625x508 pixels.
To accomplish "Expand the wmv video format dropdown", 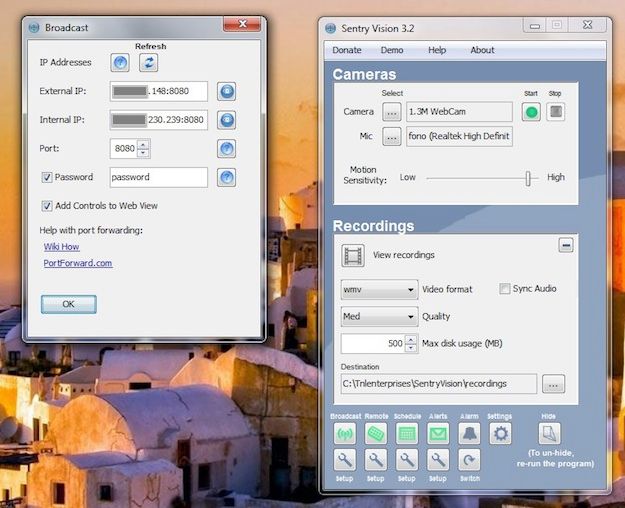I will click(x=379, y=289).
